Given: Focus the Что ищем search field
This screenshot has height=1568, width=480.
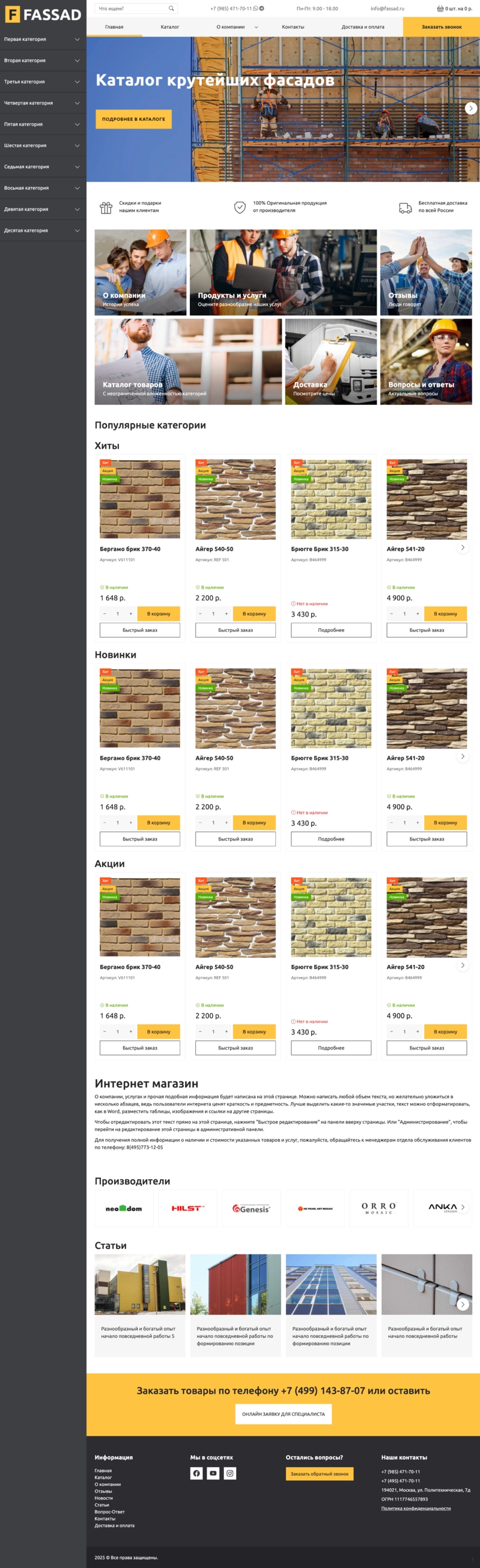Looking at the screenshot, I should pyautogui.click(x=135, y=8).
